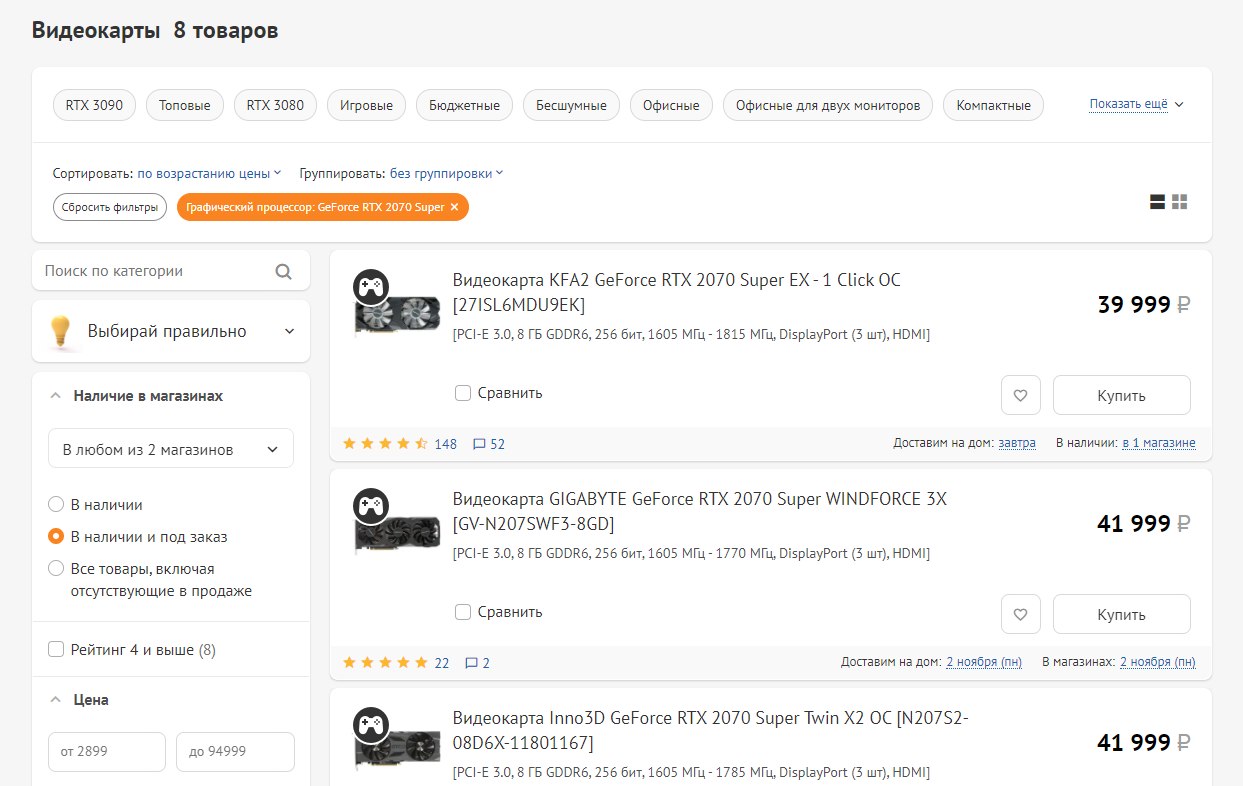The image size is (1243, 786).
Task: Open KFA2 card star rating 148
Action: click(400, 444)
